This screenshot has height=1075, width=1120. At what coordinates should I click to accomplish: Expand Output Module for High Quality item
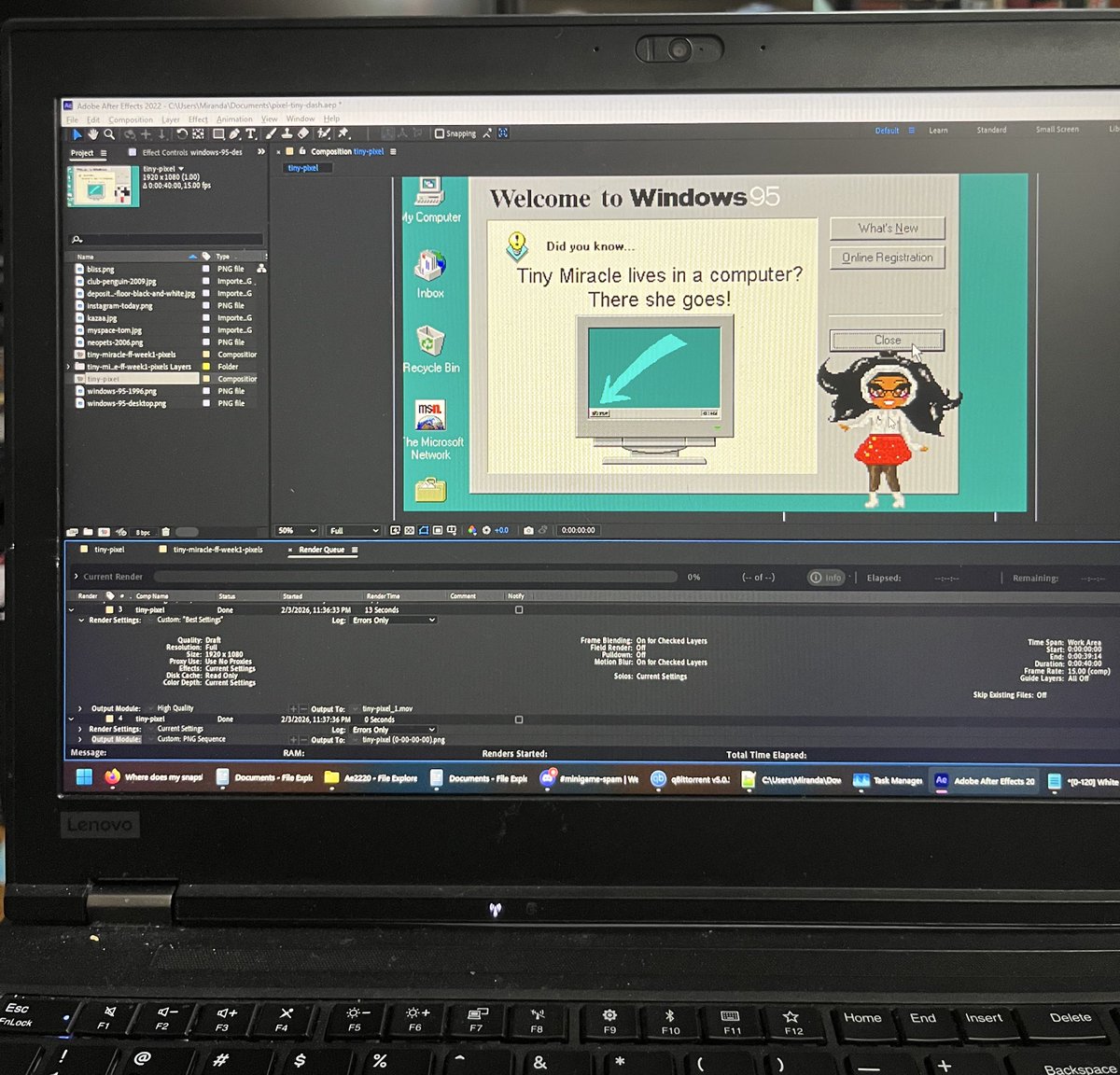click(x=81, y=708)
